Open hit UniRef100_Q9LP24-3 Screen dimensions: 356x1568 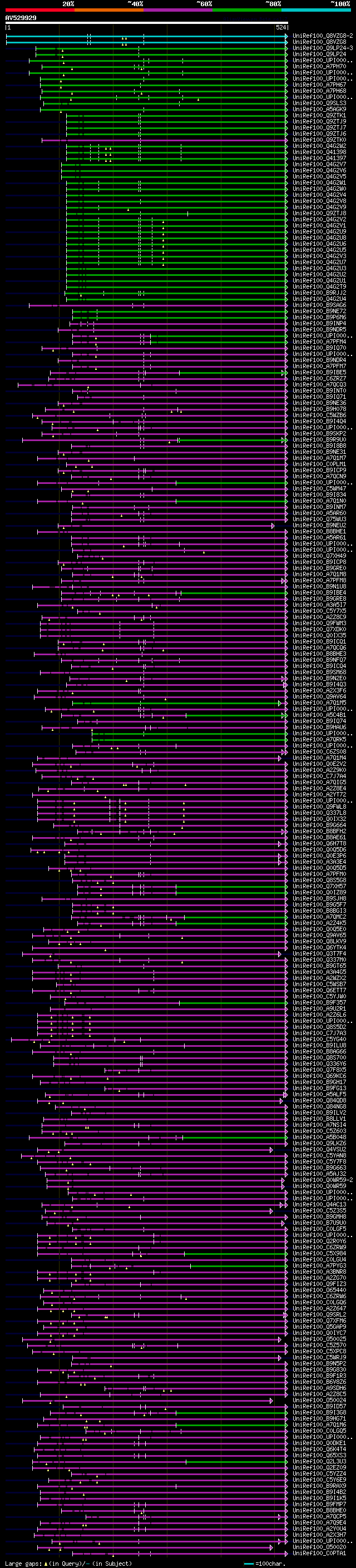click(x=323, y=48)
